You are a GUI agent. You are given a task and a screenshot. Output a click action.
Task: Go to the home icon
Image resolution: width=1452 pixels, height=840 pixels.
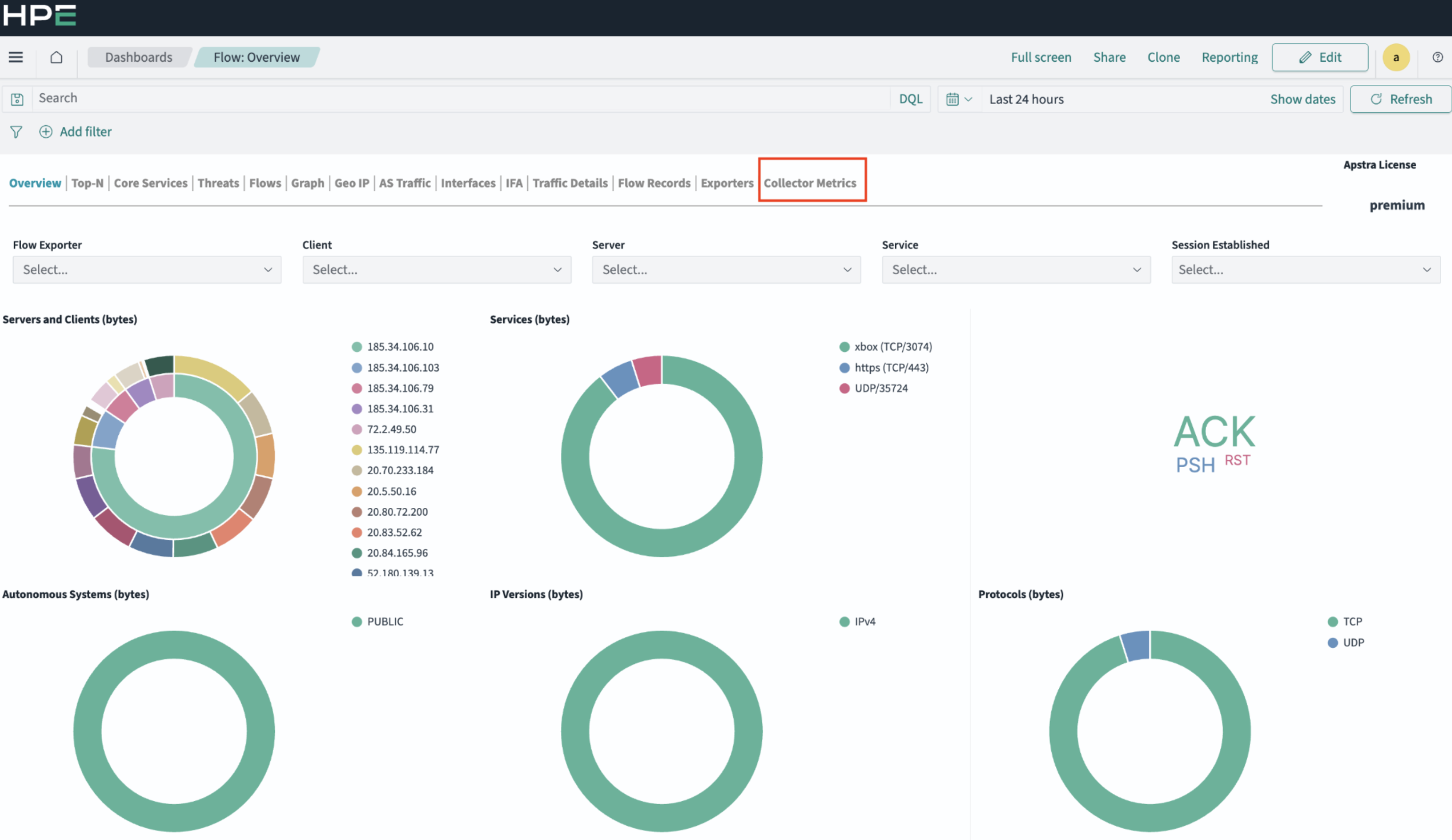click(x=56, y=57)
